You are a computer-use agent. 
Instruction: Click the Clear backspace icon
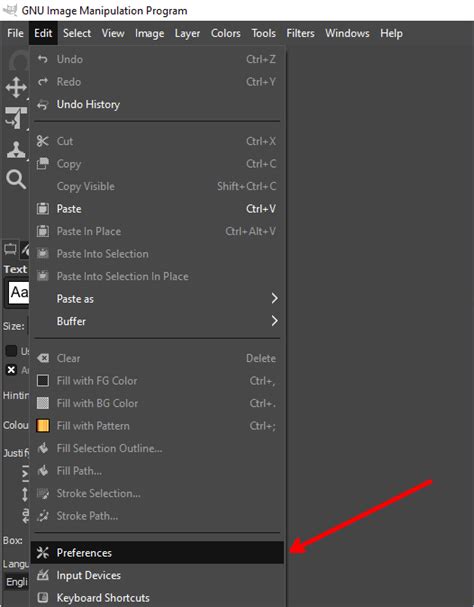(43, 358)
